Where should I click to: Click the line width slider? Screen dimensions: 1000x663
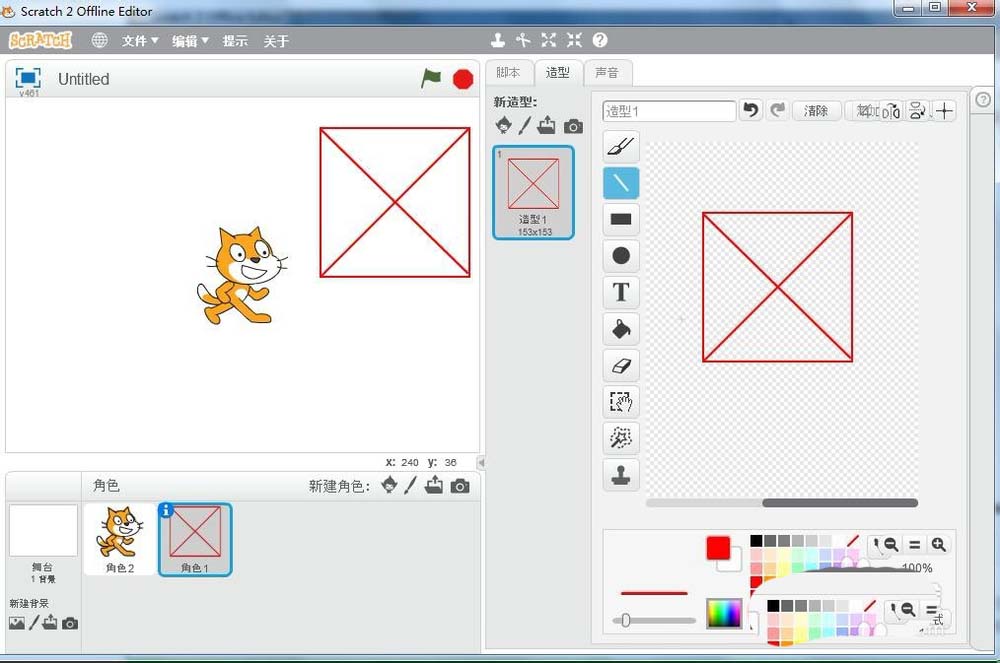(x=654, y=620)
